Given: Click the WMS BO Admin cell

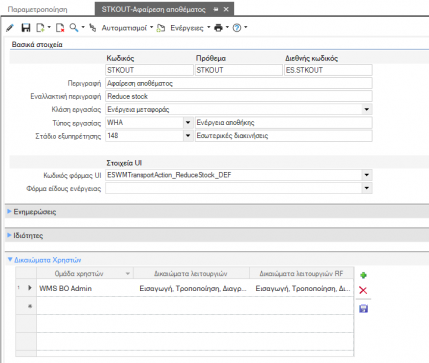Looking at the screenshot, I should click(x=85, y=288).
